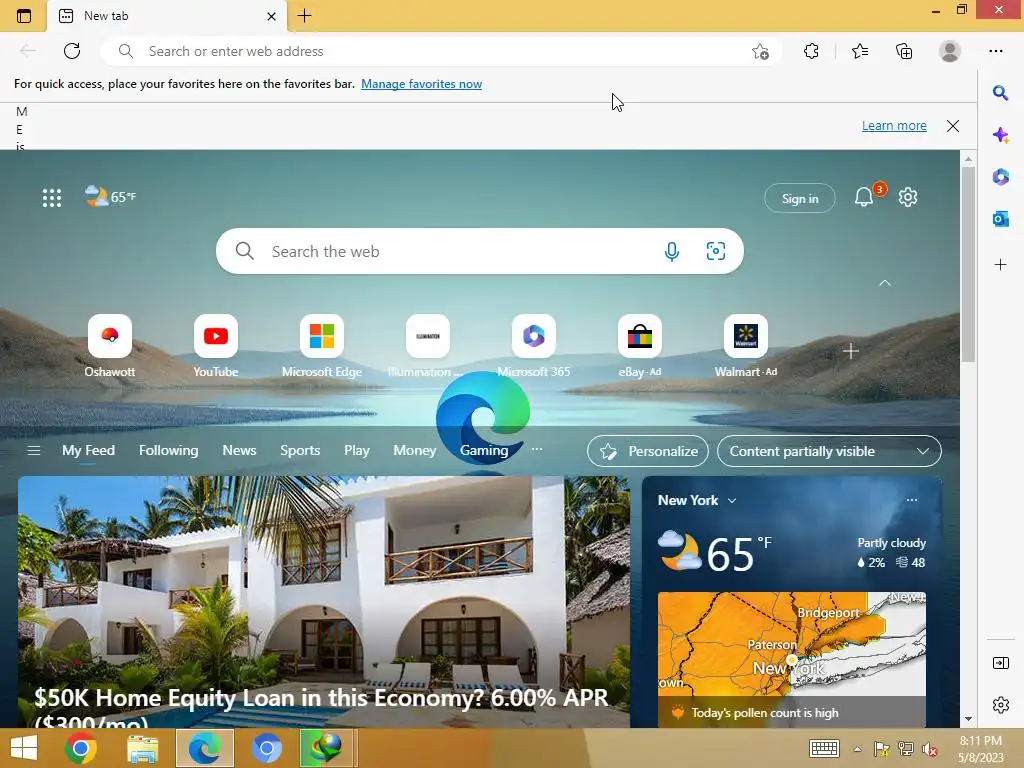
Task: Close the New tab tab
Action: click(272, 16)
